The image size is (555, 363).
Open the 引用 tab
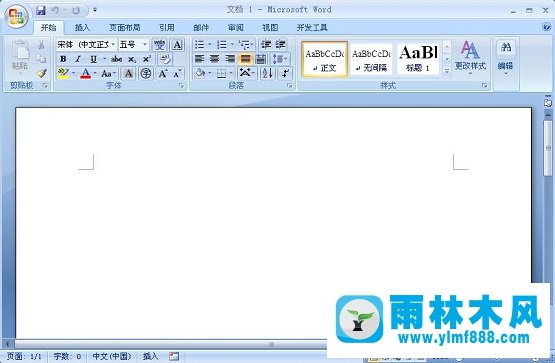[166, 28]
